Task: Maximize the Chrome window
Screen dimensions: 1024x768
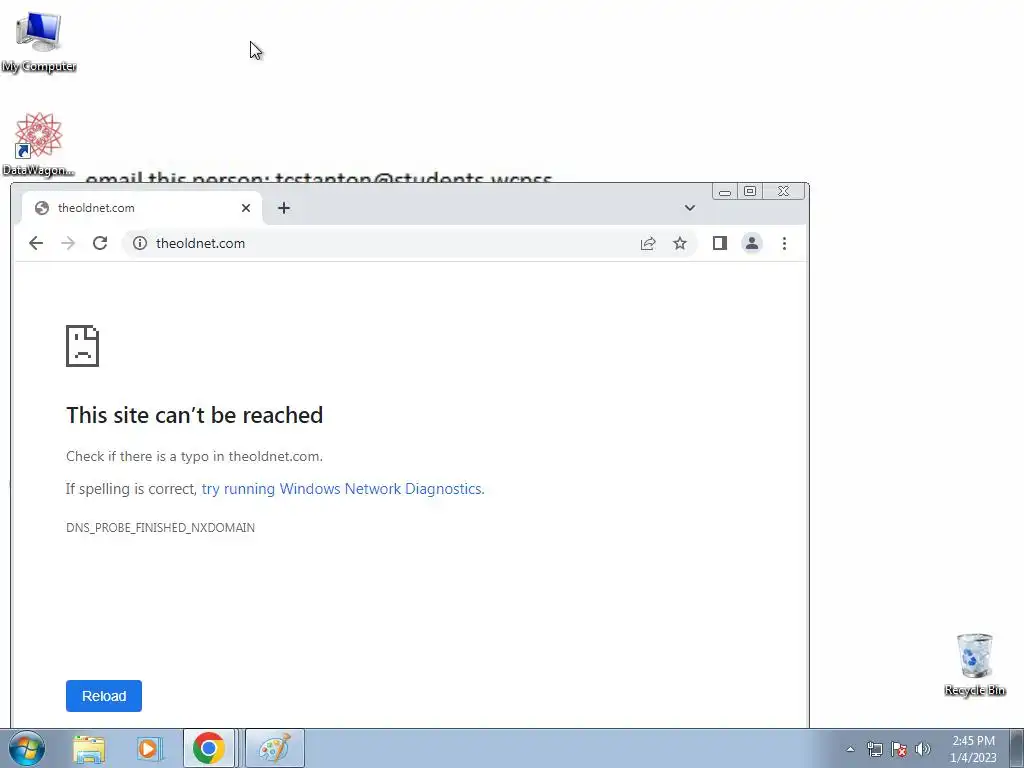Action: pyautogui.click(x=750, y=191)
